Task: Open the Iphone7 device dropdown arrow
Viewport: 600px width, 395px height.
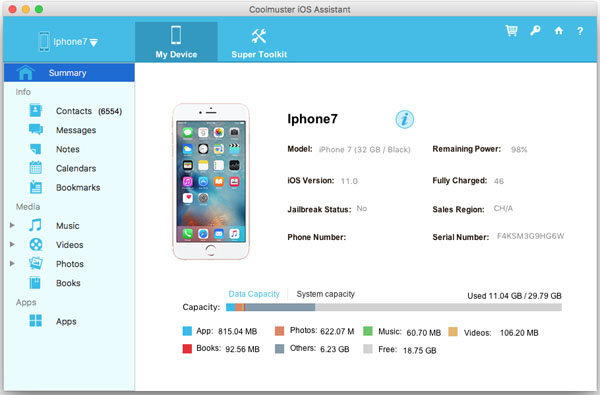Action: pyautogui.click(x=94, y=42)
